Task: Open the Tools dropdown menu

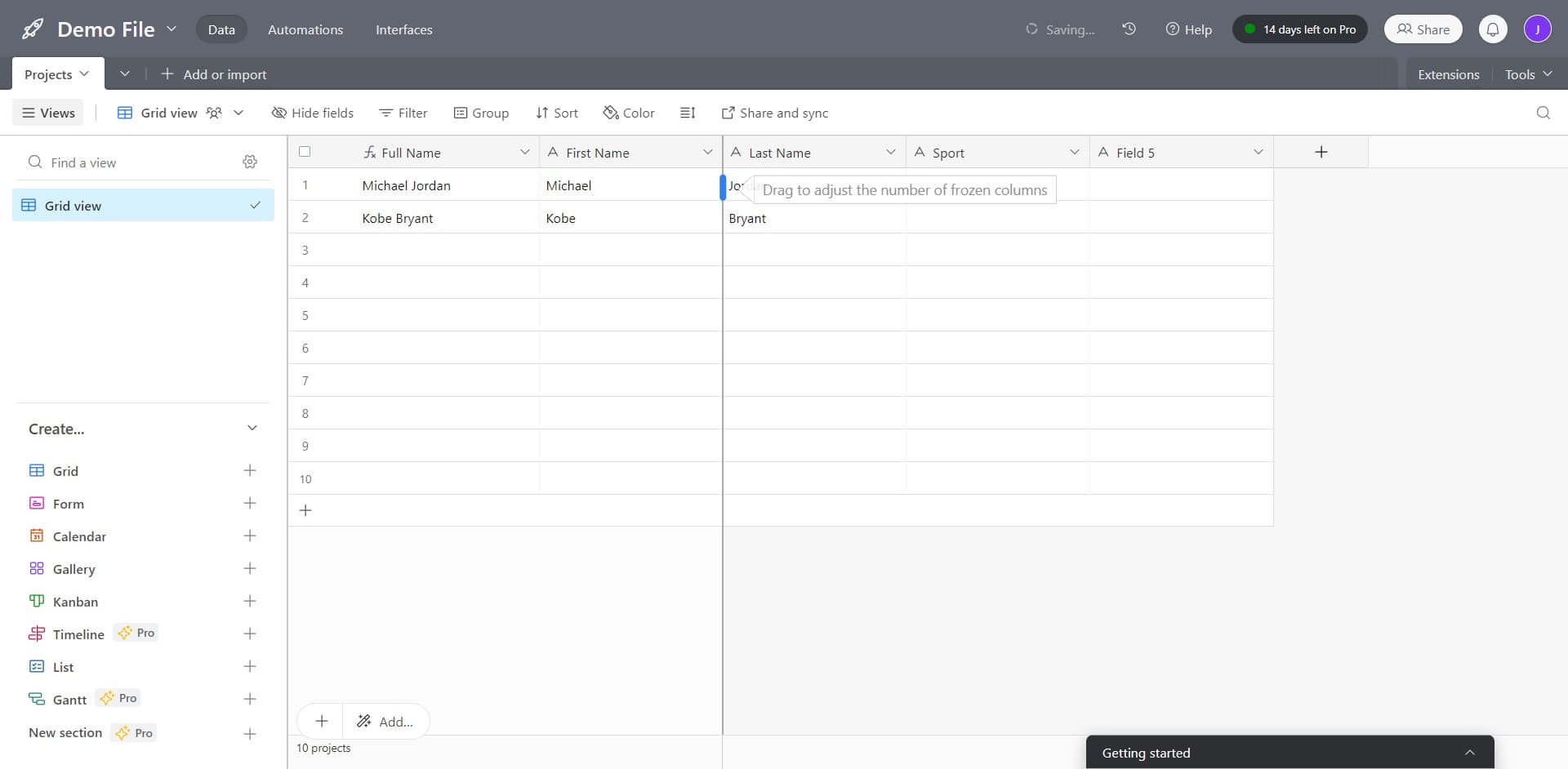Action: [x=1528, y=74]
